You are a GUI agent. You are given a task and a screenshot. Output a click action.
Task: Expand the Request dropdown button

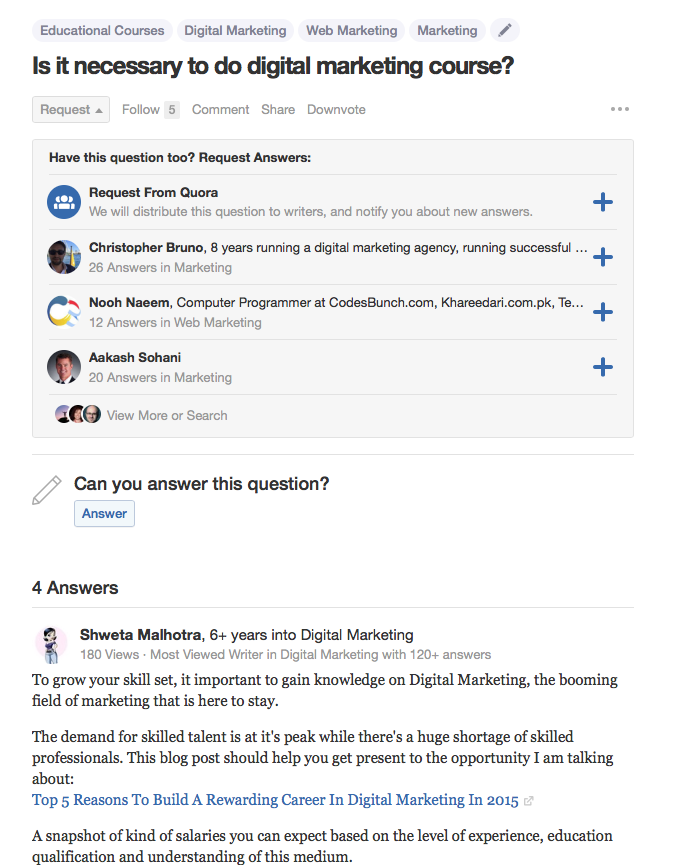point(71,109)
